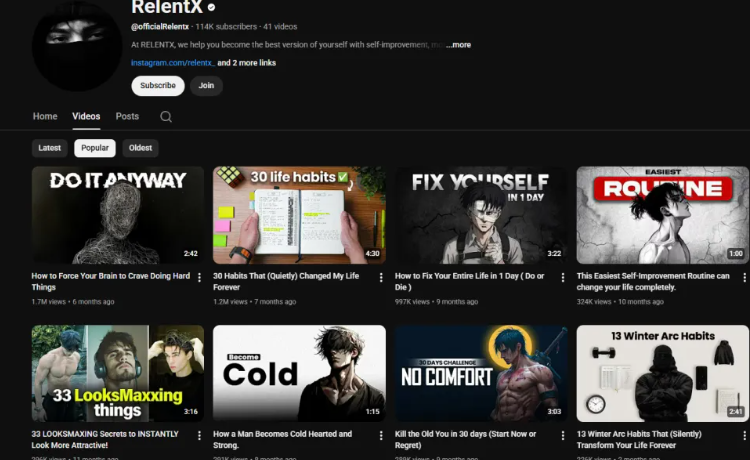Screen dimensions: 750x460
Task: Switch to the Home tab
Action: click(x=45, y=116)
